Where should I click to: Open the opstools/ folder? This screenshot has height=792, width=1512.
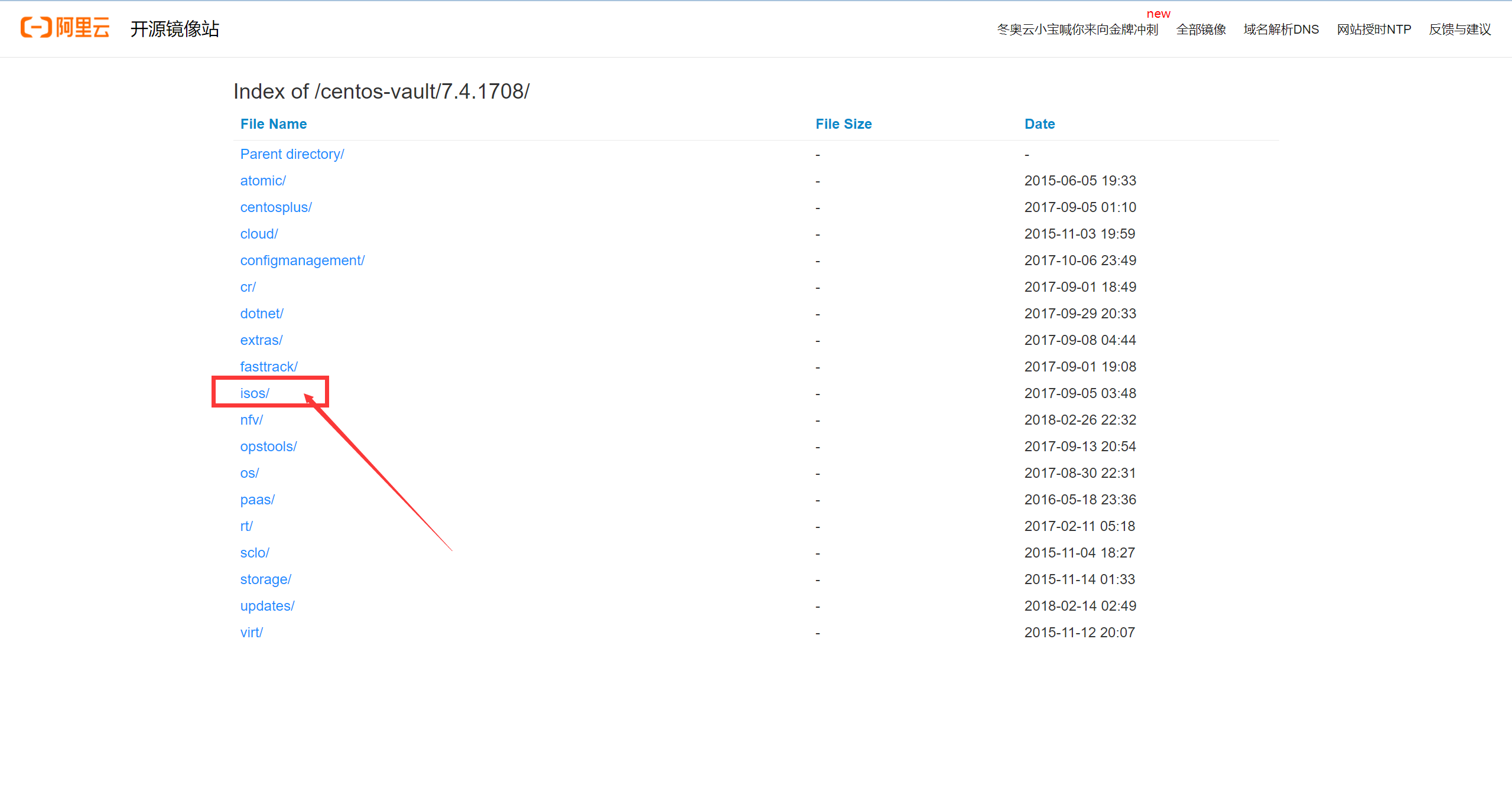pos(268,446)
